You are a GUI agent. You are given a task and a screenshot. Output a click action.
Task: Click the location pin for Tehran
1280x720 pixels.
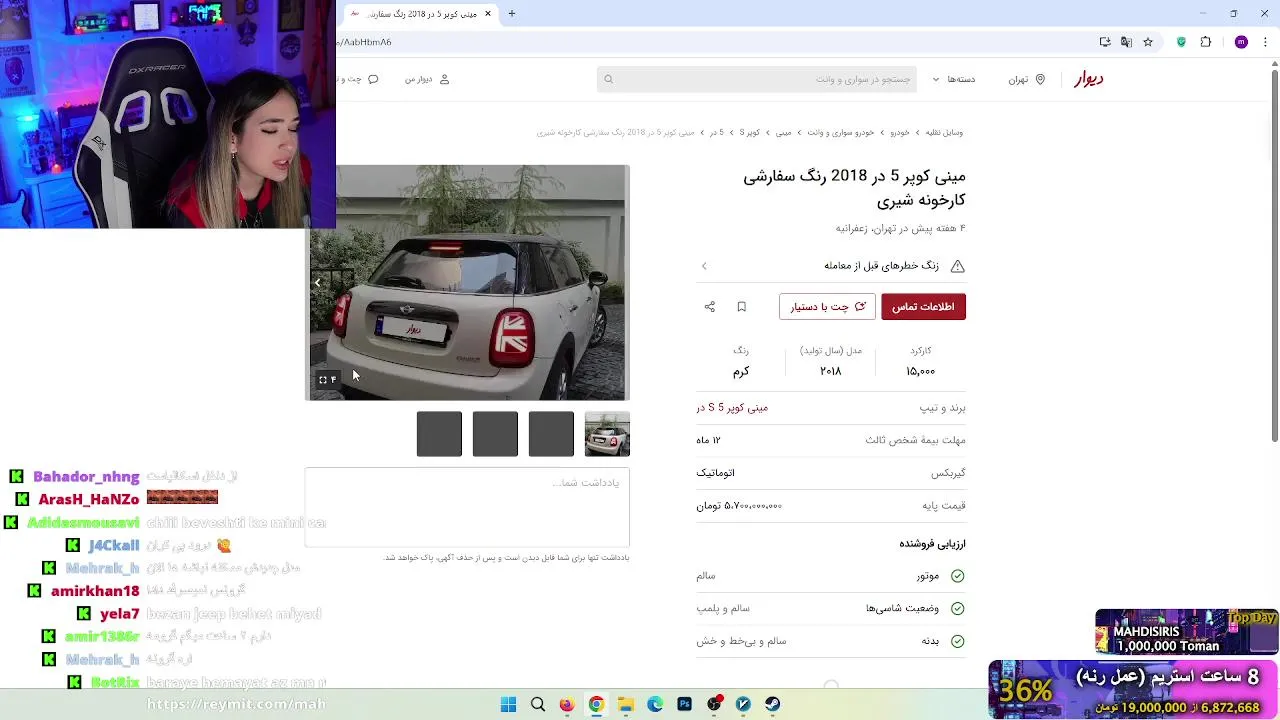tap(1040, 79)
